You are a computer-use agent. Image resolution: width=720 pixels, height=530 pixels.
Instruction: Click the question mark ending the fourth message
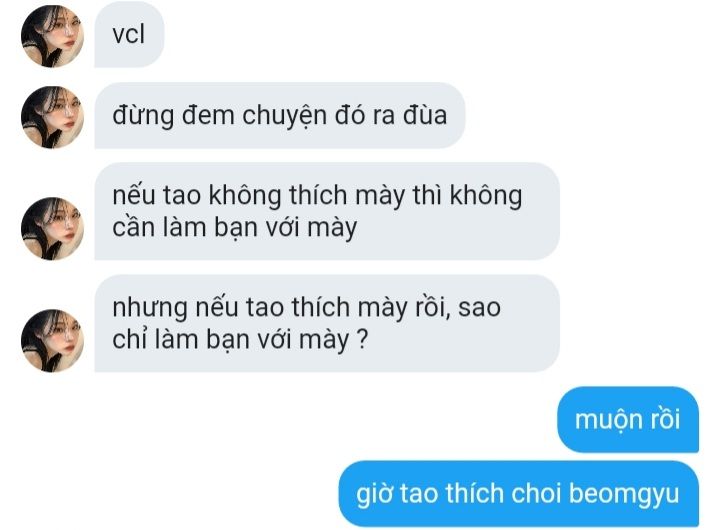363,340
